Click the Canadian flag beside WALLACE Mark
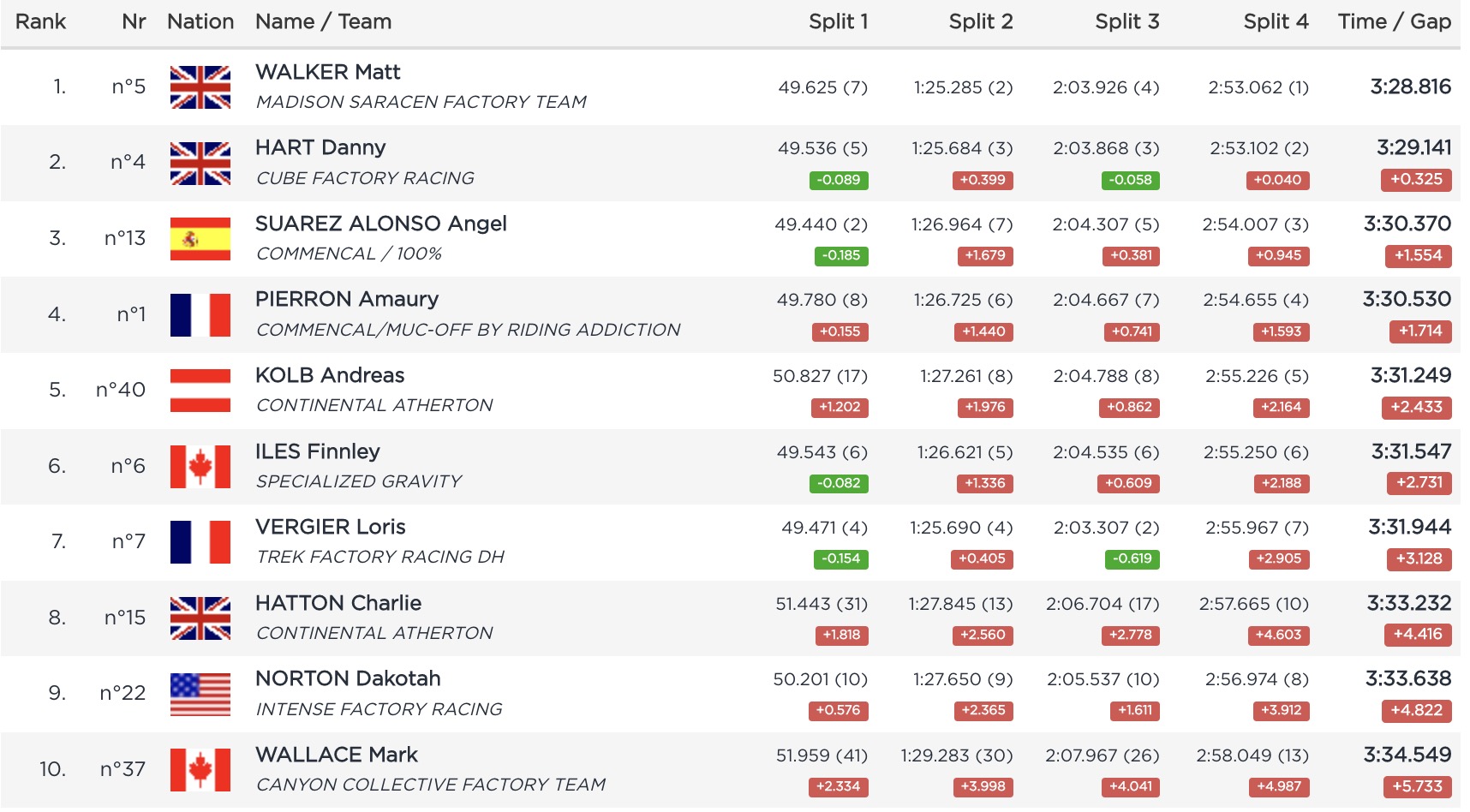 pyautogui.click(x=200, y=769)
